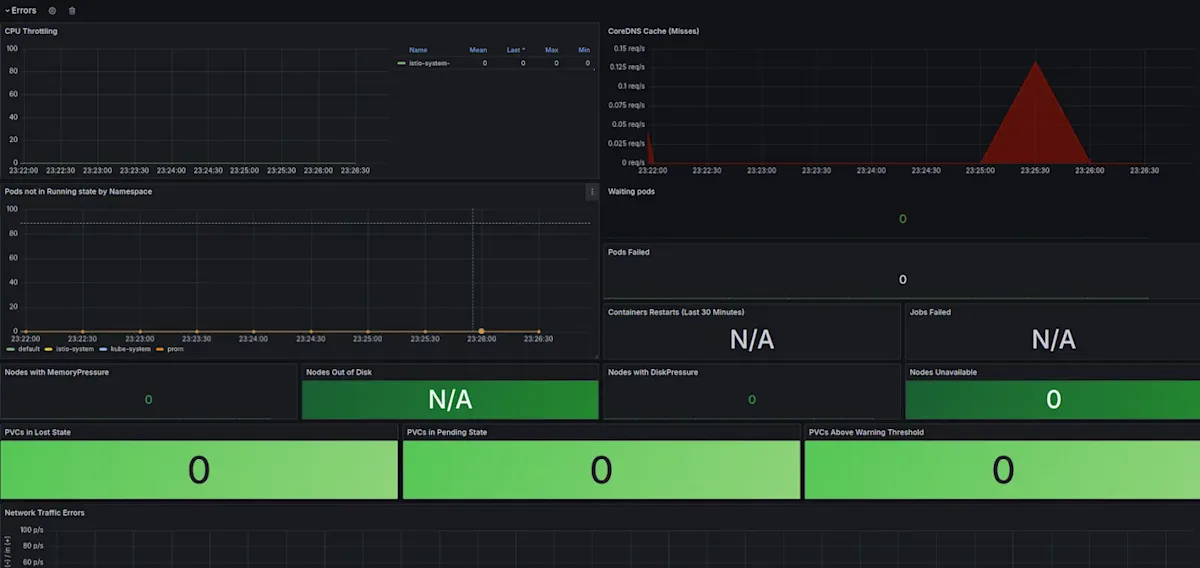Click the red spike peak in CoreDNS chart
This screenshot has height=568, width=1200.
pyautogui.click(x=1035, y=64)
